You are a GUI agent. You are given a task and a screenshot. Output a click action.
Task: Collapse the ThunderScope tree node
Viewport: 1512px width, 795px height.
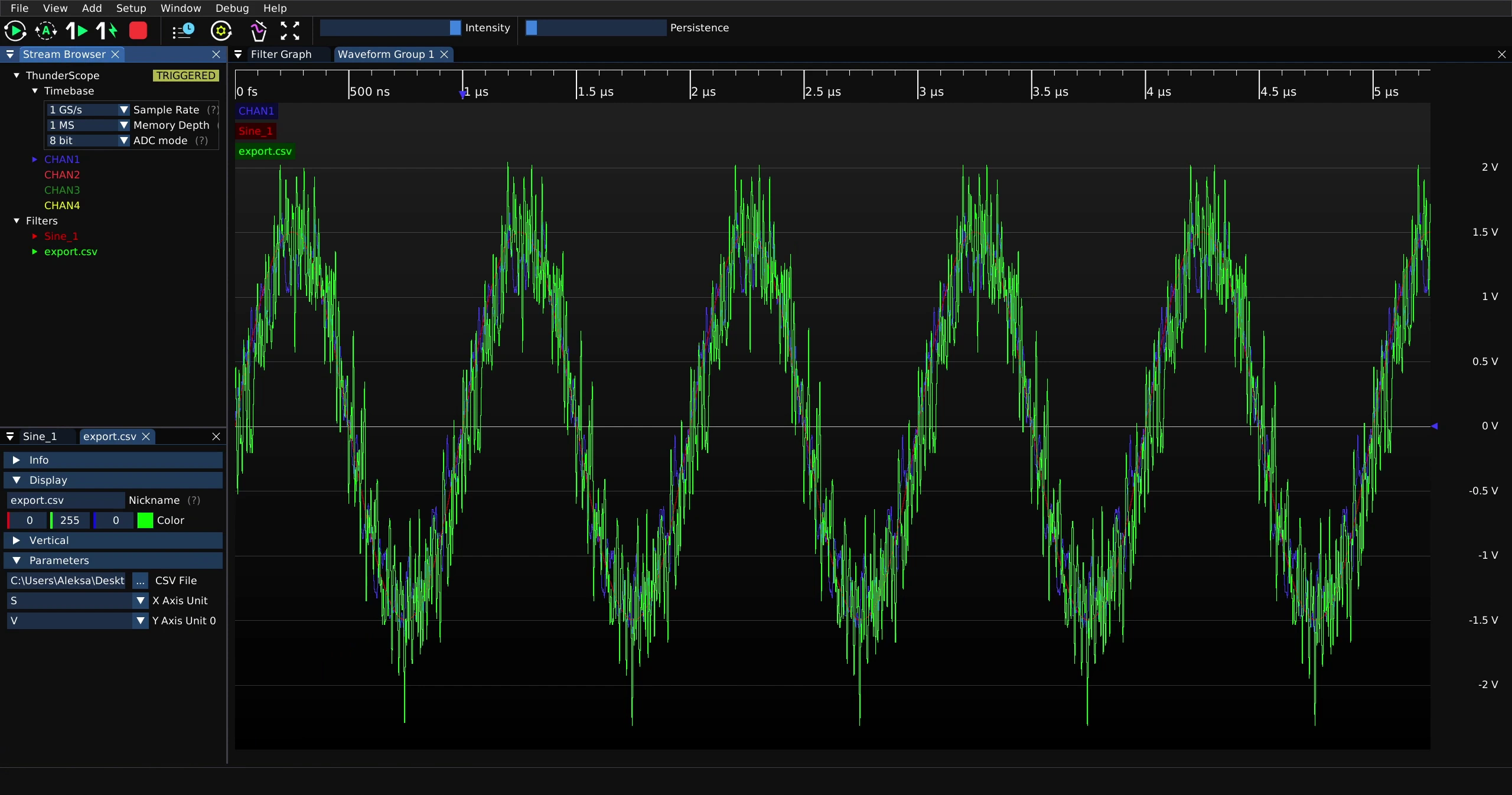(x=17, y=76)
